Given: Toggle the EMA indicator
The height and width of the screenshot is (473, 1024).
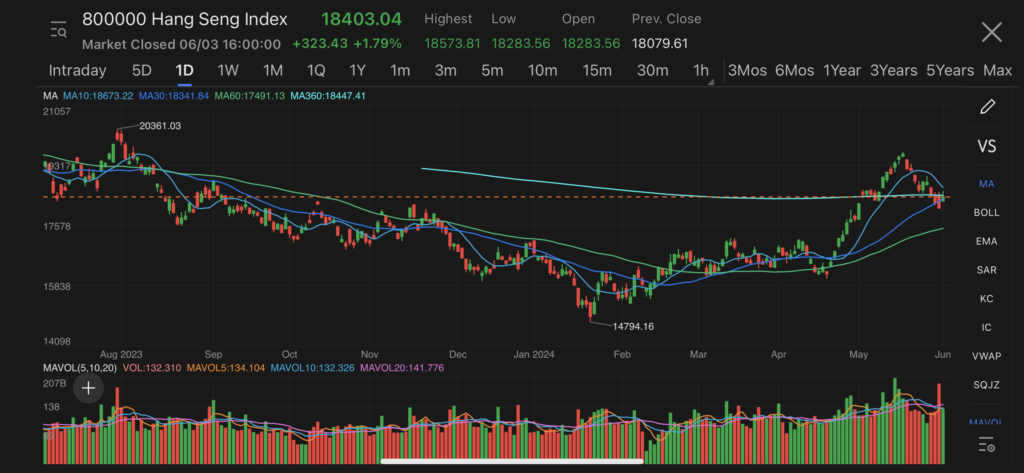Looking at the screenshot, I should click(x=986, y=241).
